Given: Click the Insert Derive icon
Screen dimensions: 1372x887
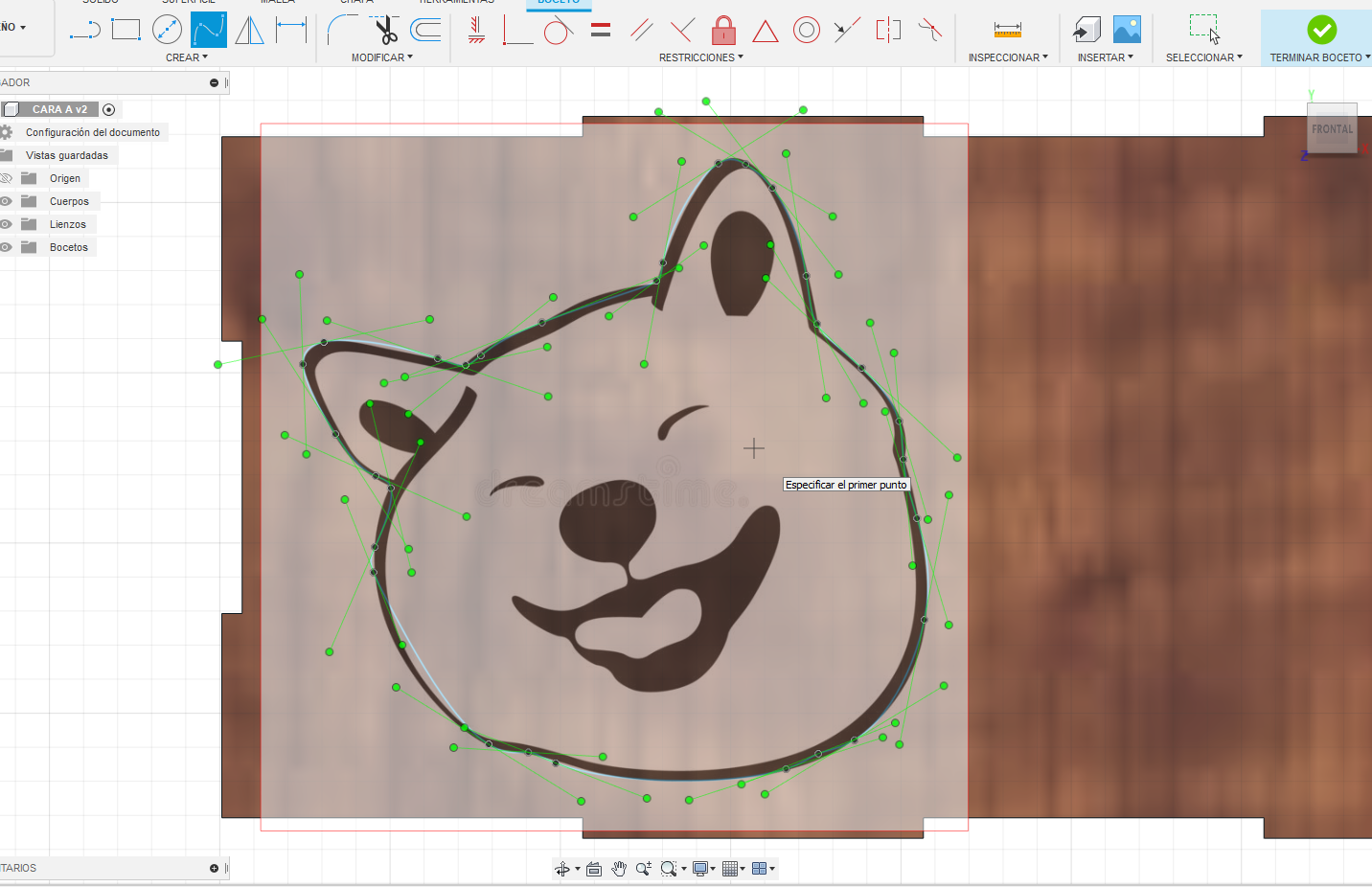Looking at the screenshot, I should tap(1086, 30).
